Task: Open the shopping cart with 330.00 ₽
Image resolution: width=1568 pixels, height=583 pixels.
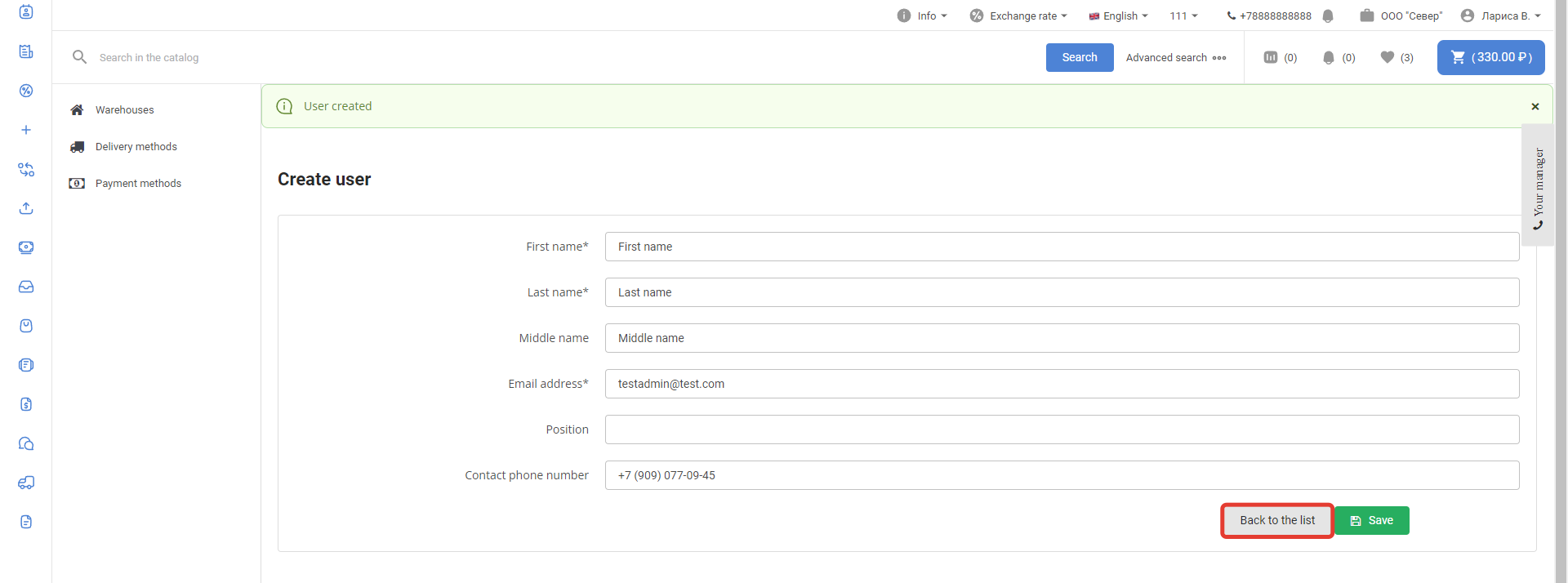Action: (1490, 57)
